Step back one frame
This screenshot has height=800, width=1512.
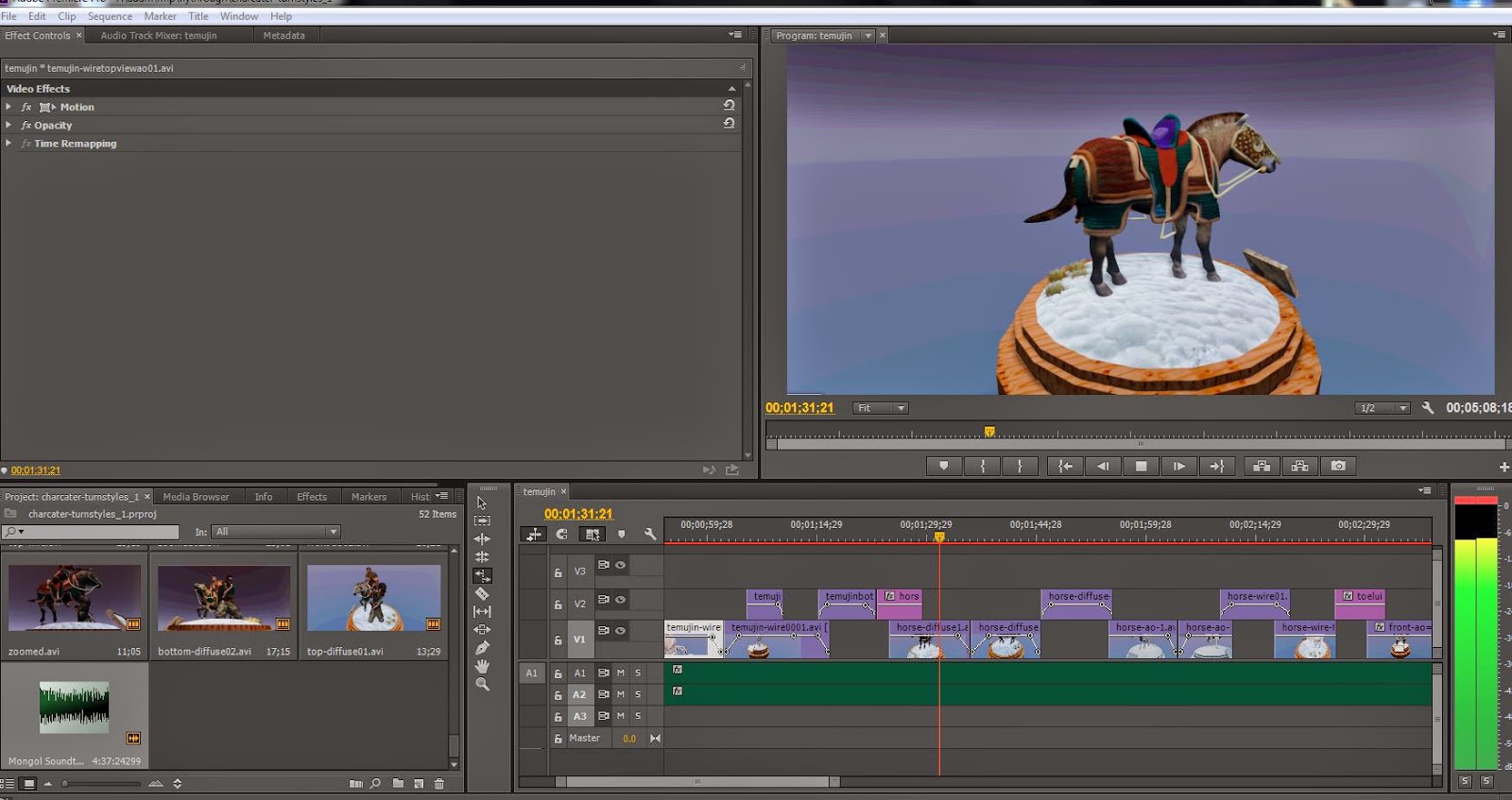coord(1103,466)
